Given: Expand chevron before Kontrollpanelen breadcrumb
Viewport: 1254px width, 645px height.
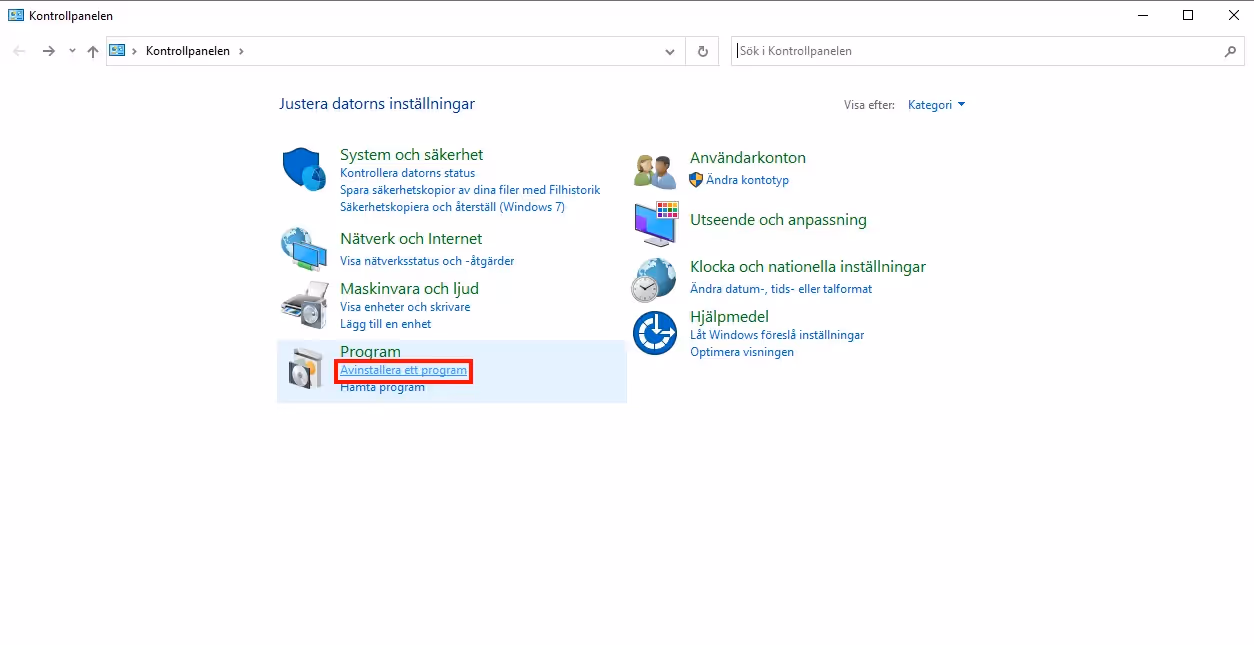Looking at the screenshot, I should (135, 51).
